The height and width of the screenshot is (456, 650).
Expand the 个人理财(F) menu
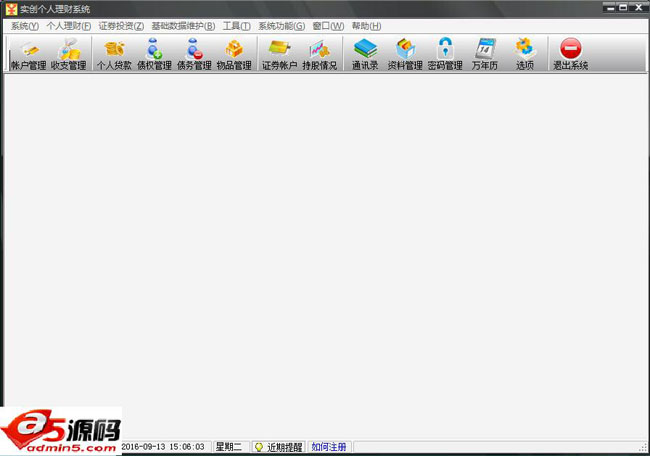[68, 26]
